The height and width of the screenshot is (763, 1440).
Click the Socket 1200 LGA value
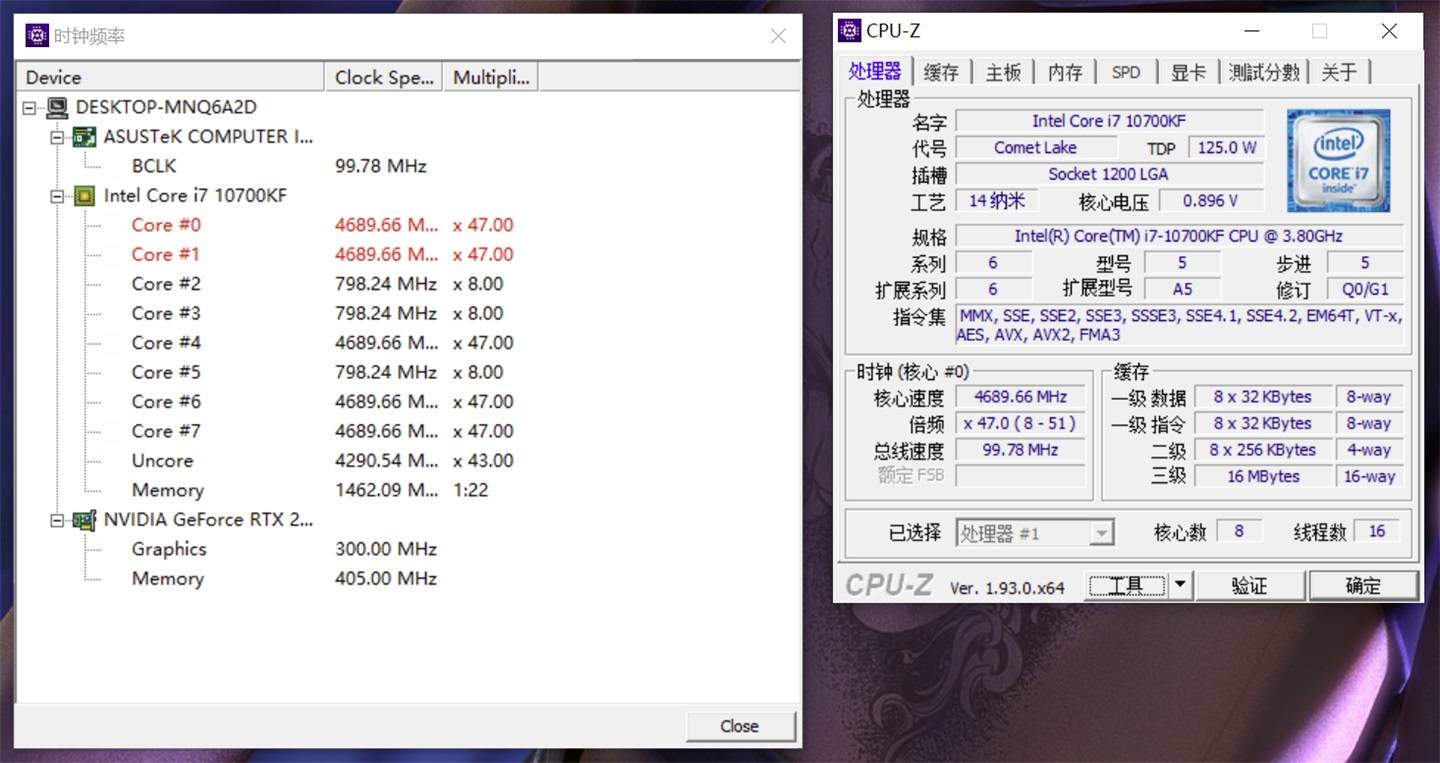click(1109, 174)
